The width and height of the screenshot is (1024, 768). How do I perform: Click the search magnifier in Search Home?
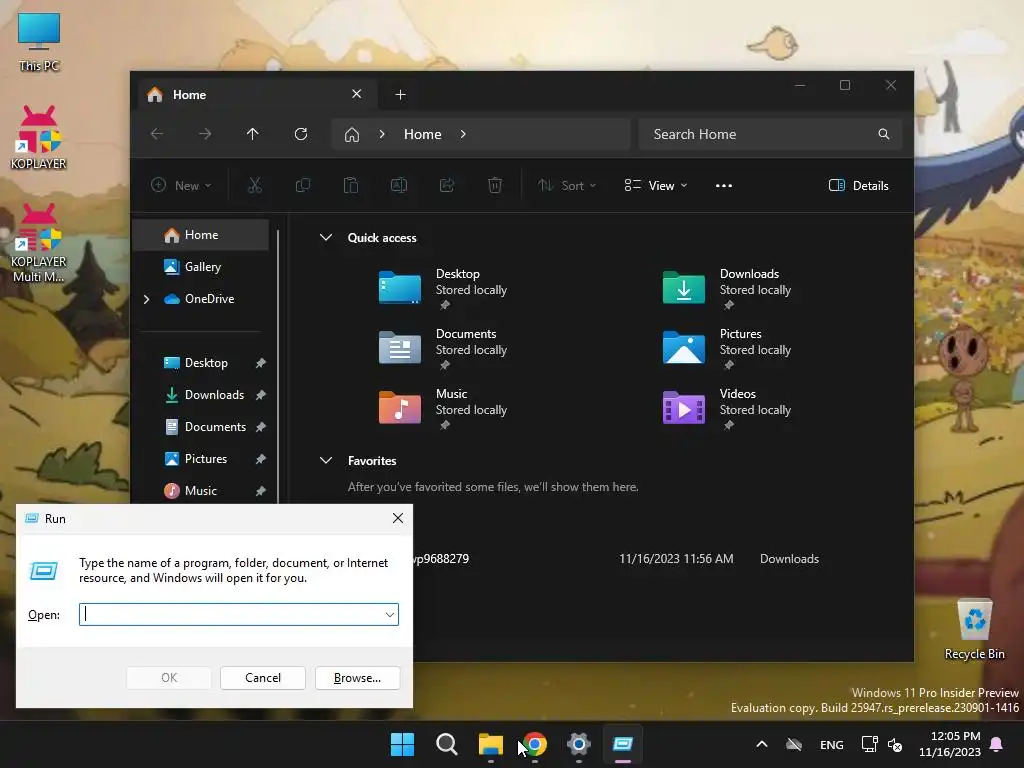click(x=884, y=134)
